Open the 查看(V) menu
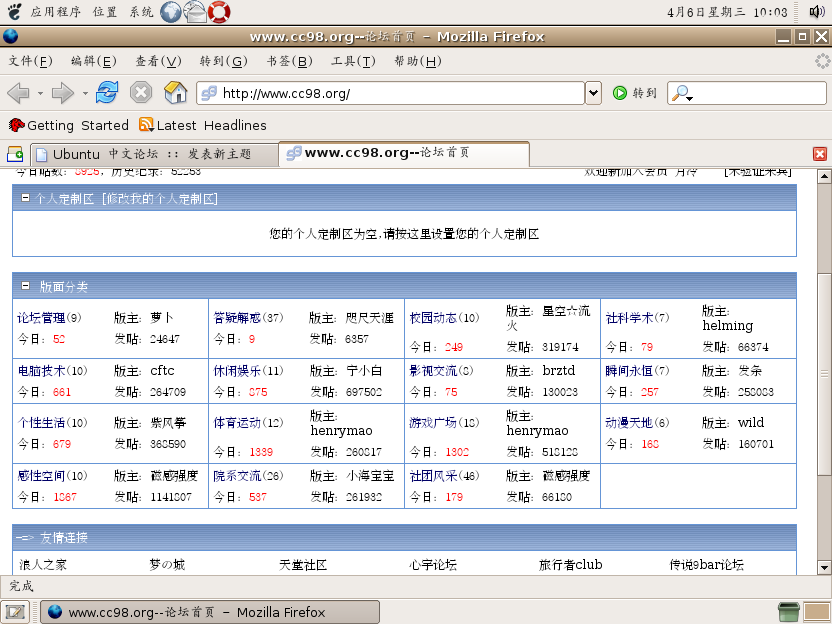Viewport: 832px width, 624px height. (158, 61)
